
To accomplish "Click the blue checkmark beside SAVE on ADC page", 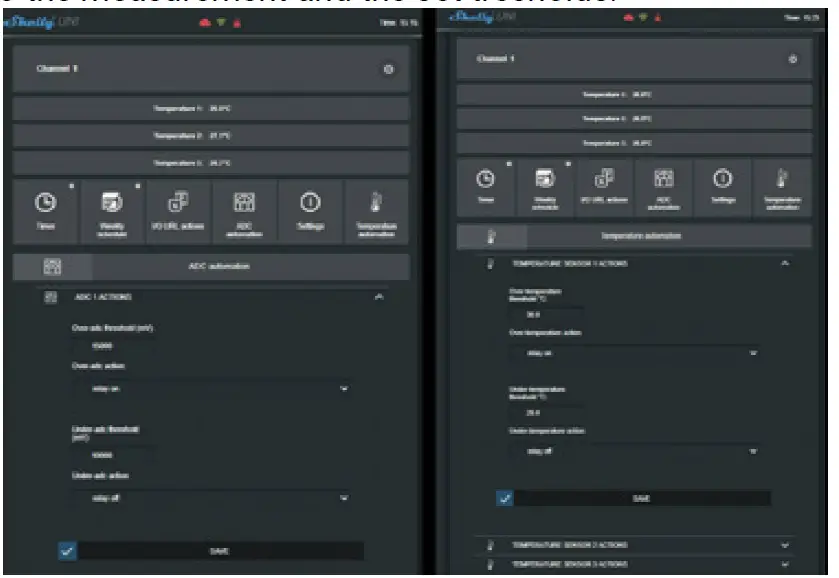I will point(67,551).
